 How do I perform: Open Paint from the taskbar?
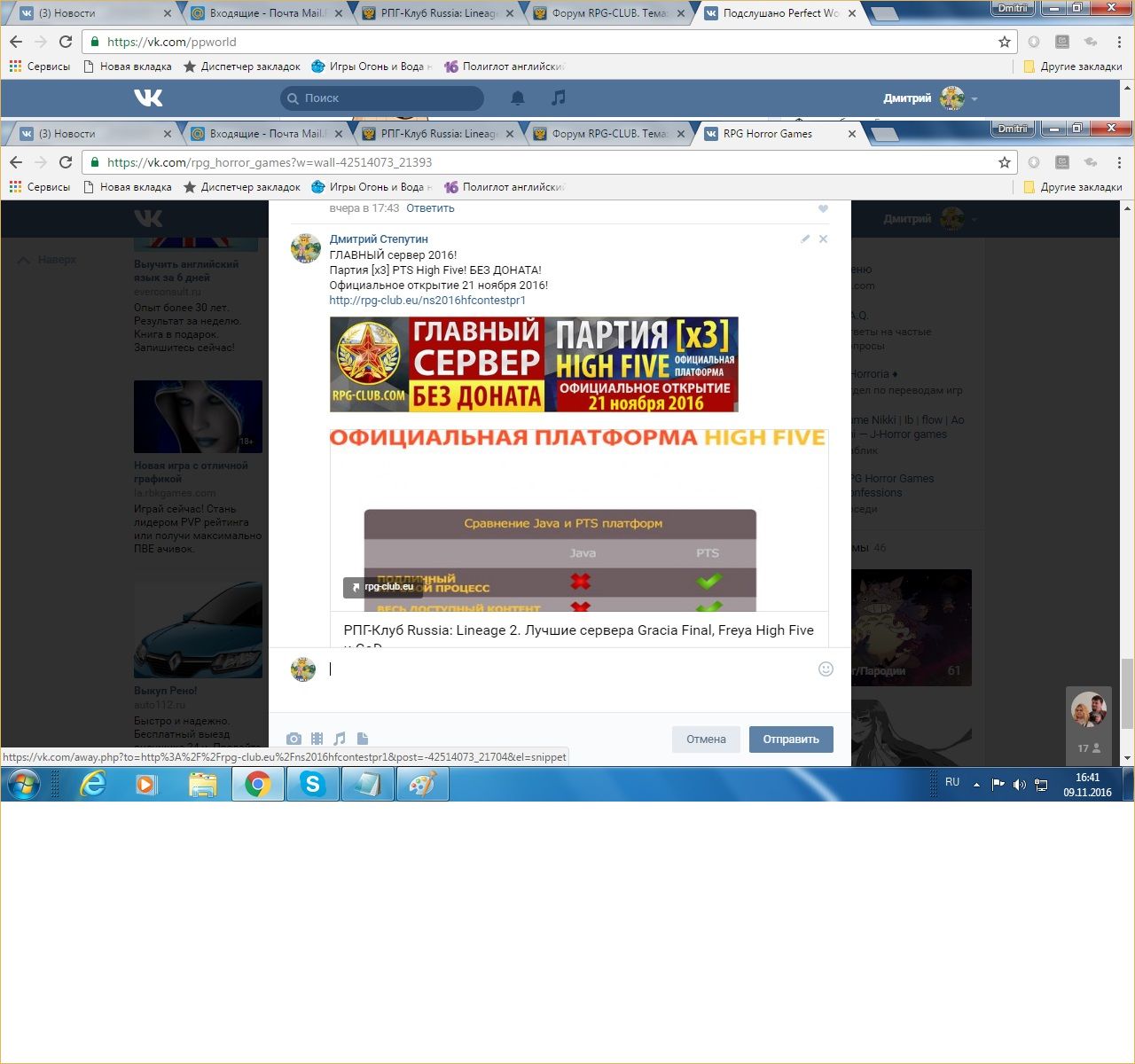click(422, 785)
